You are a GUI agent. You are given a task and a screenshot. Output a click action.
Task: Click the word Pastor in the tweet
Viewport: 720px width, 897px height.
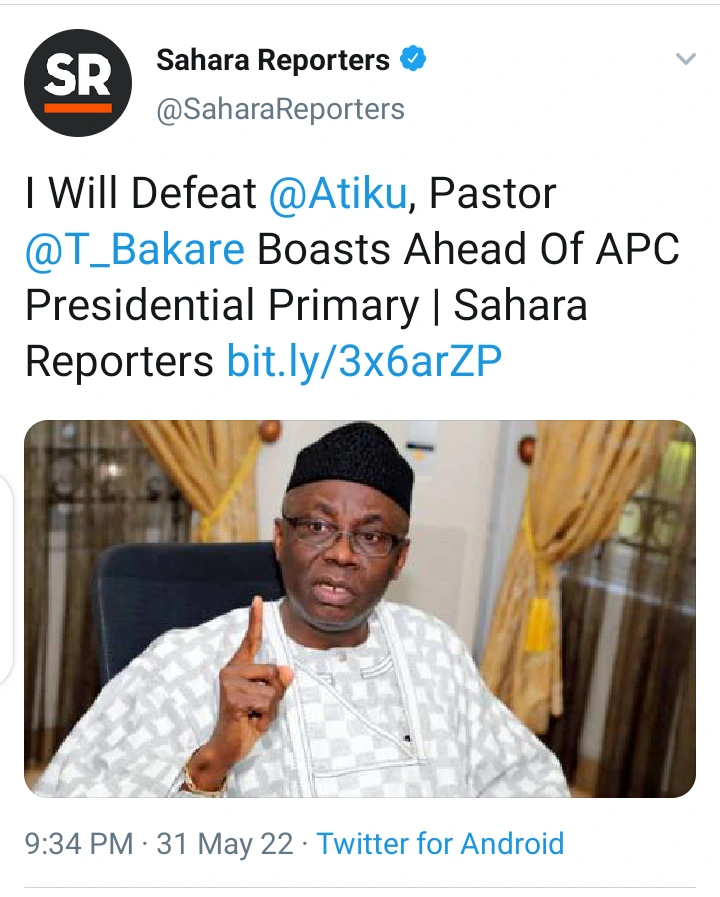(492, 194)
